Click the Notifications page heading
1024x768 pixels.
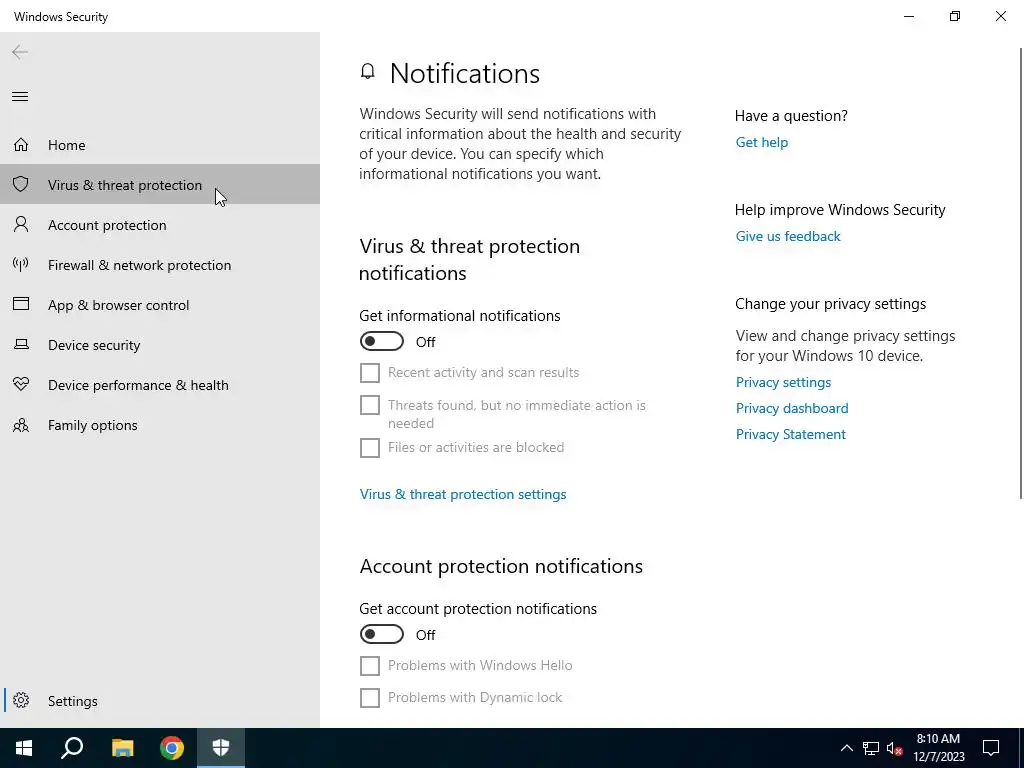(x=465, y=73)
